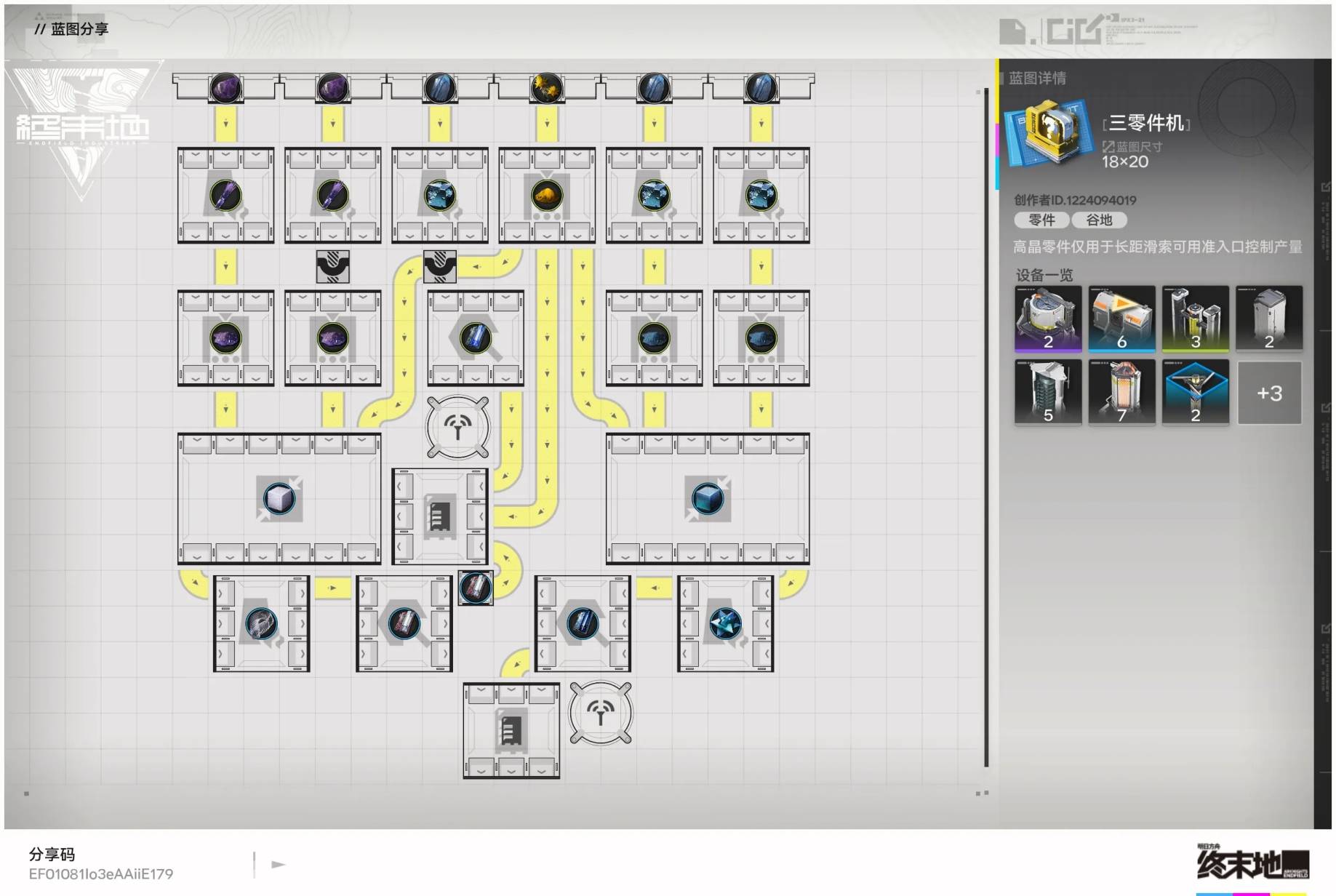
Task: Click the blue cube assembly machine
Action: [708, 499]
